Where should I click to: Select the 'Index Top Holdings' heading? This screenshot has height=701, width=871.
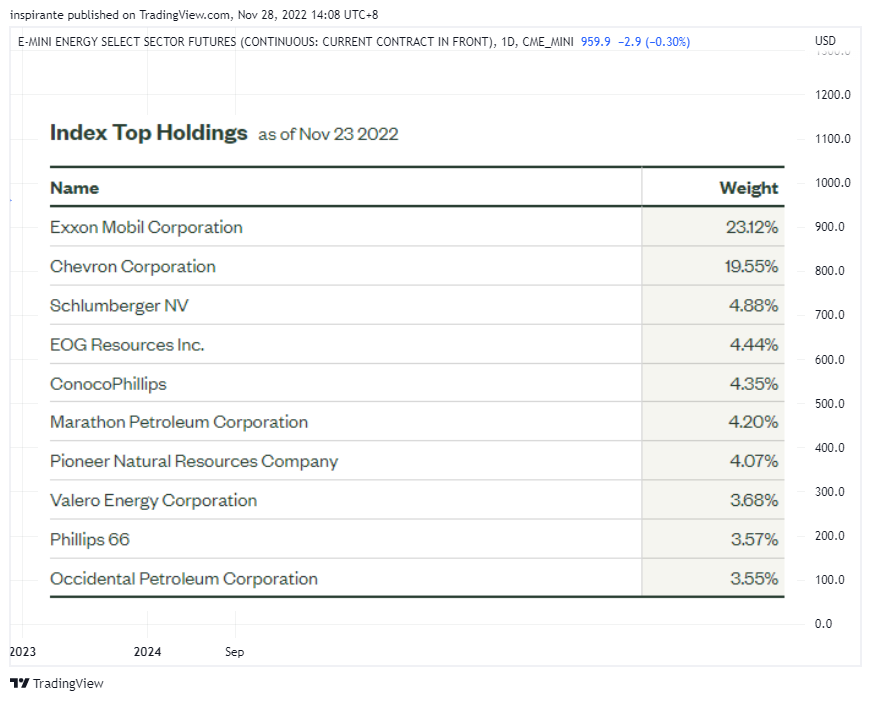click(148, 133)
